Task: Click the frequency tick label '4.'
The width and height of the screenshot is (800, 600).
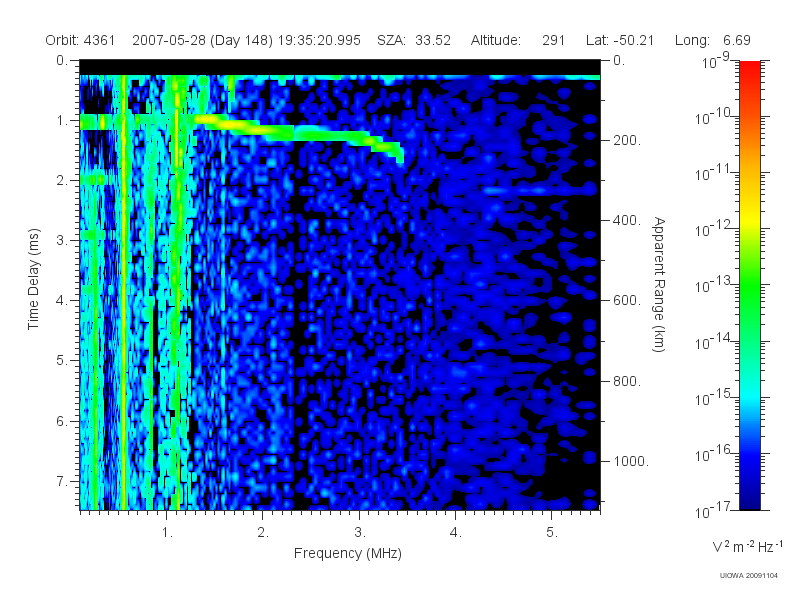Action: (456, 533)
